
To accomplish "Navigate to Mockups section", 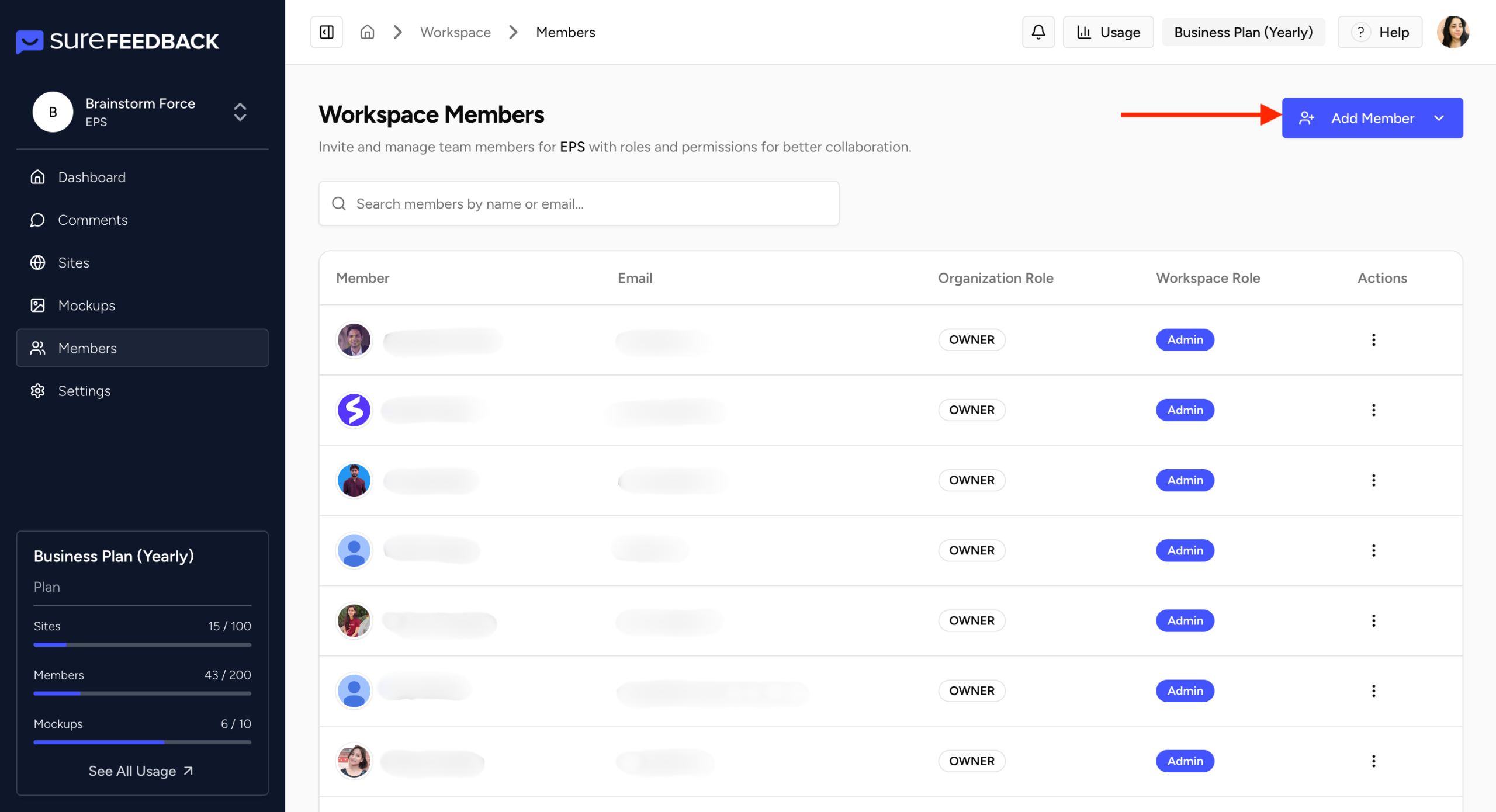I will click(x=86, y=306).
